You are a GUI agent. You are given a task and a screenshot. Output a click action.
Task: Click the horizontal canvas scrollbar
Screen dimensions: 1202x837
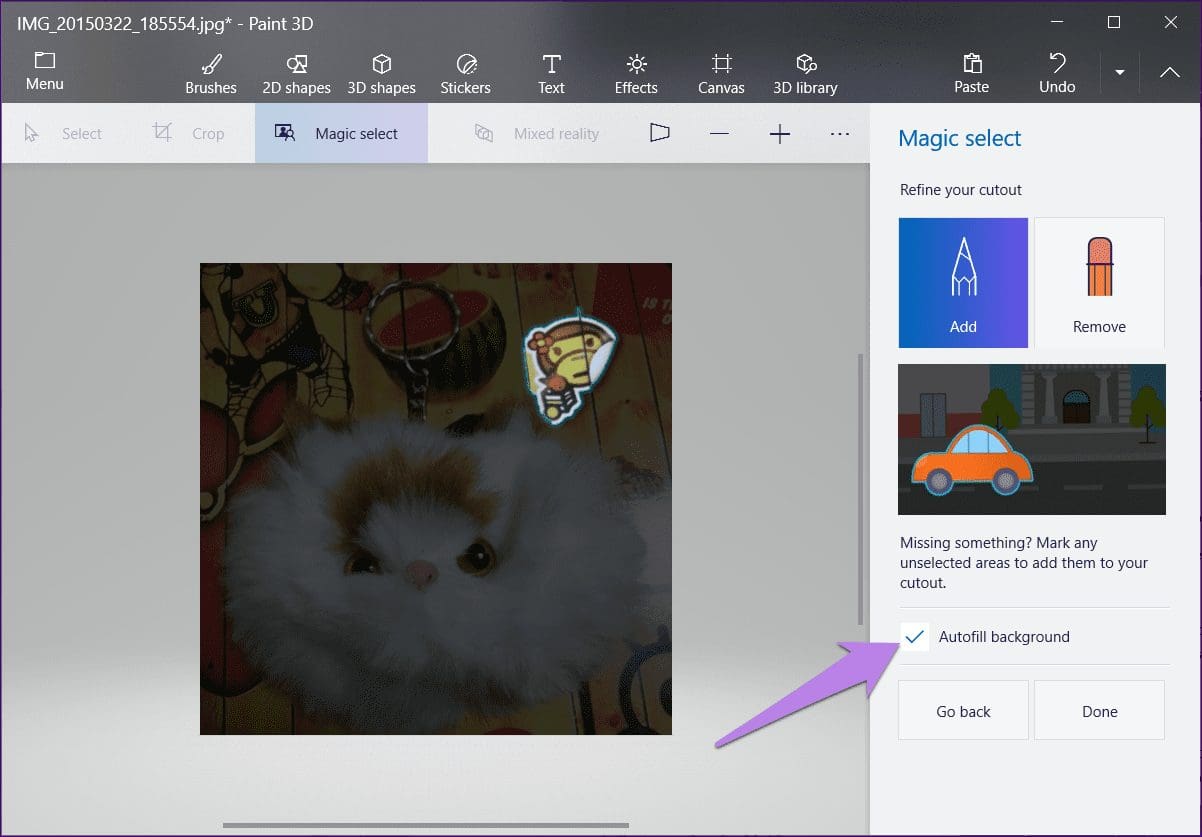click(426, 826)
